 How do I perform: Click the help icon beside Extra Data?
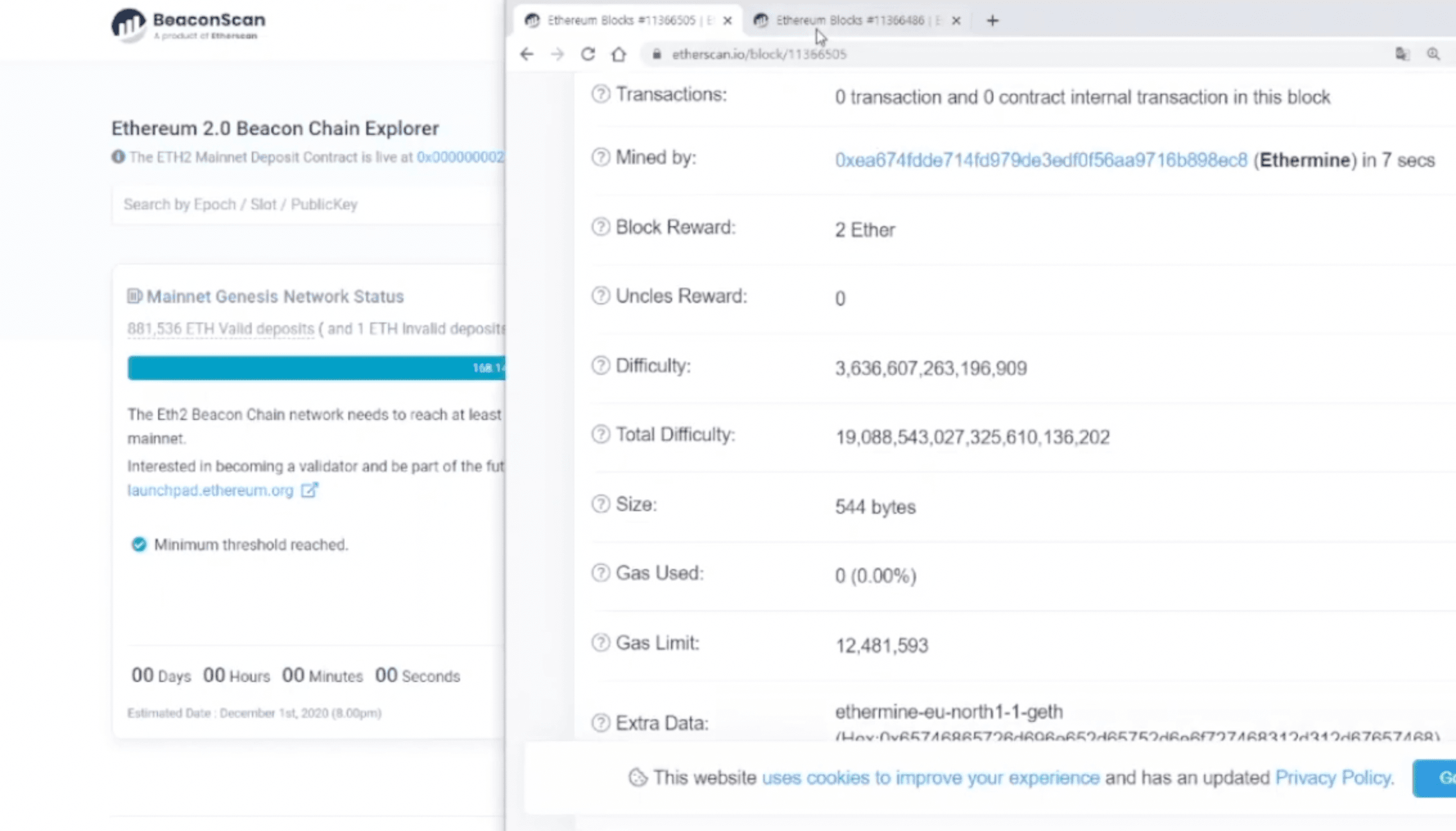click(601, 722)
